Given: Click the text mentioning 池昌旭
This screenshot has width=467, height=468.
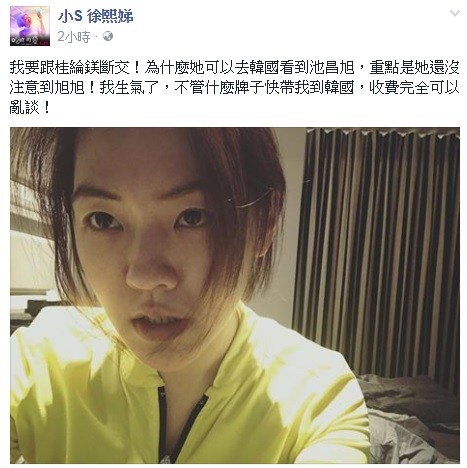Looking at the screenshot, I should tap(332, 68).
